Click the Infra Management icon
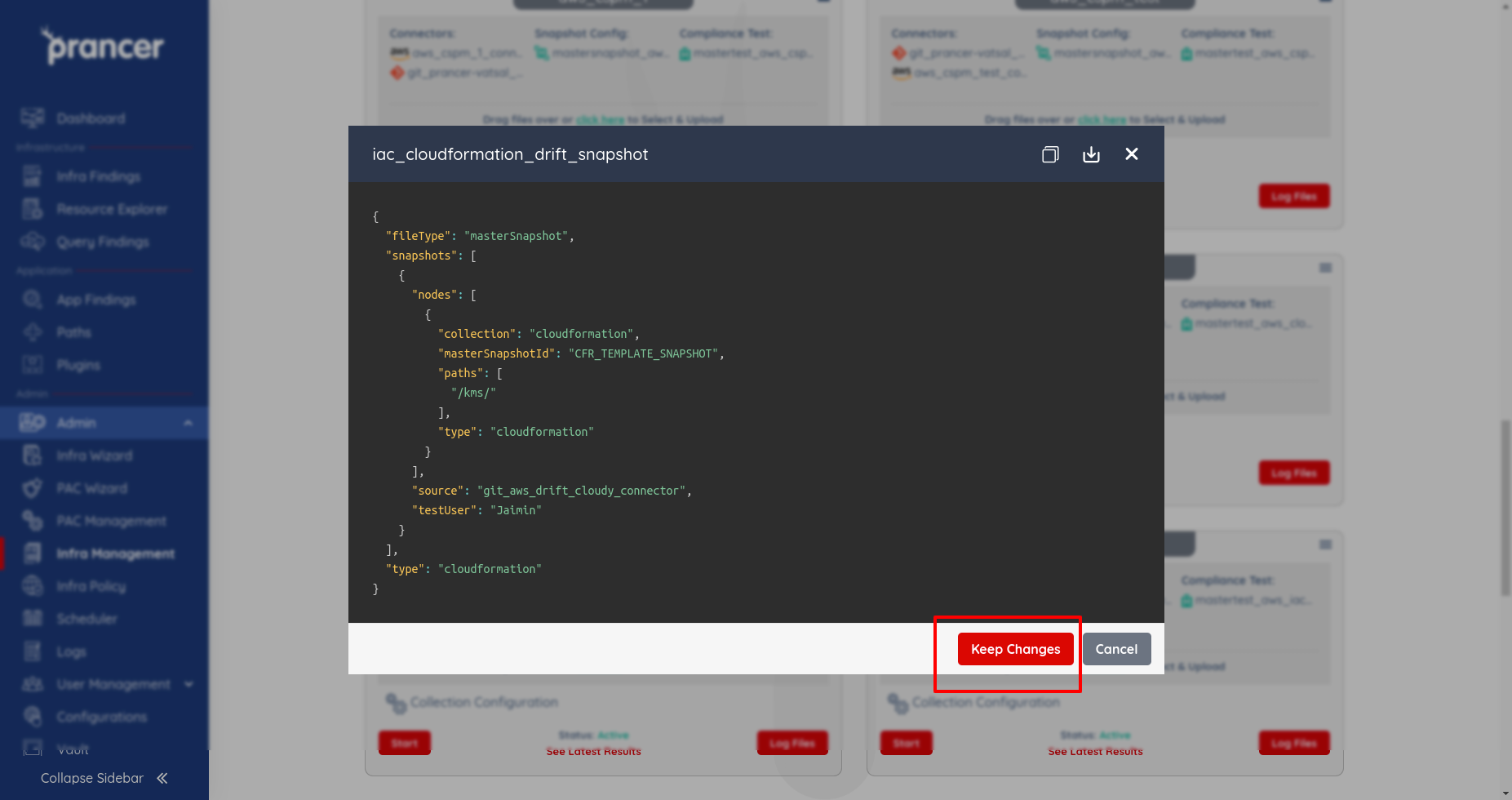The height and width of the screenshot is (800, 1512). click(x=33, y=553)
